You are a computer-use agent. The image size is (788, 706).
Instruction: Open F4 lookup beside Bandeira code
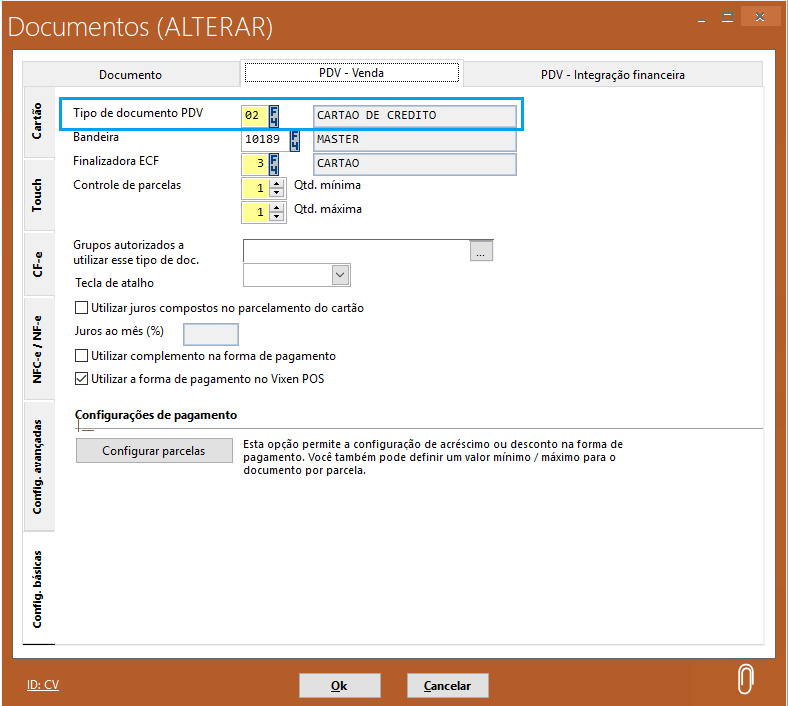click(x=295, y=140)
